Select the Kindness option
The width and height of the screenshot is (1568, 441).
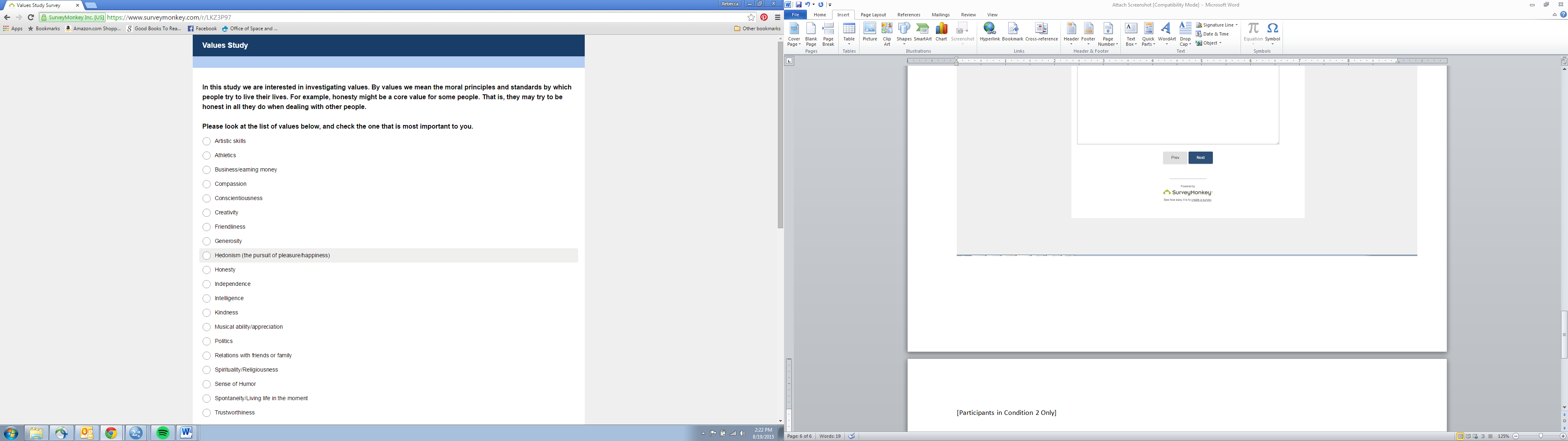tap(207, 312)
